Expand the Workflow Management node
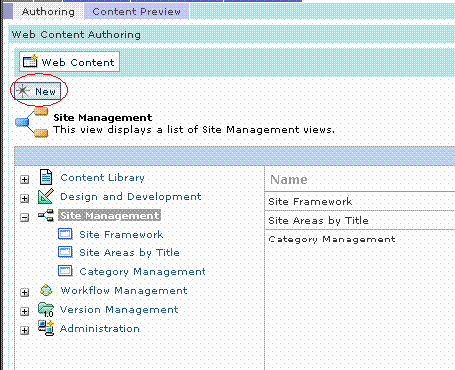 24,292
